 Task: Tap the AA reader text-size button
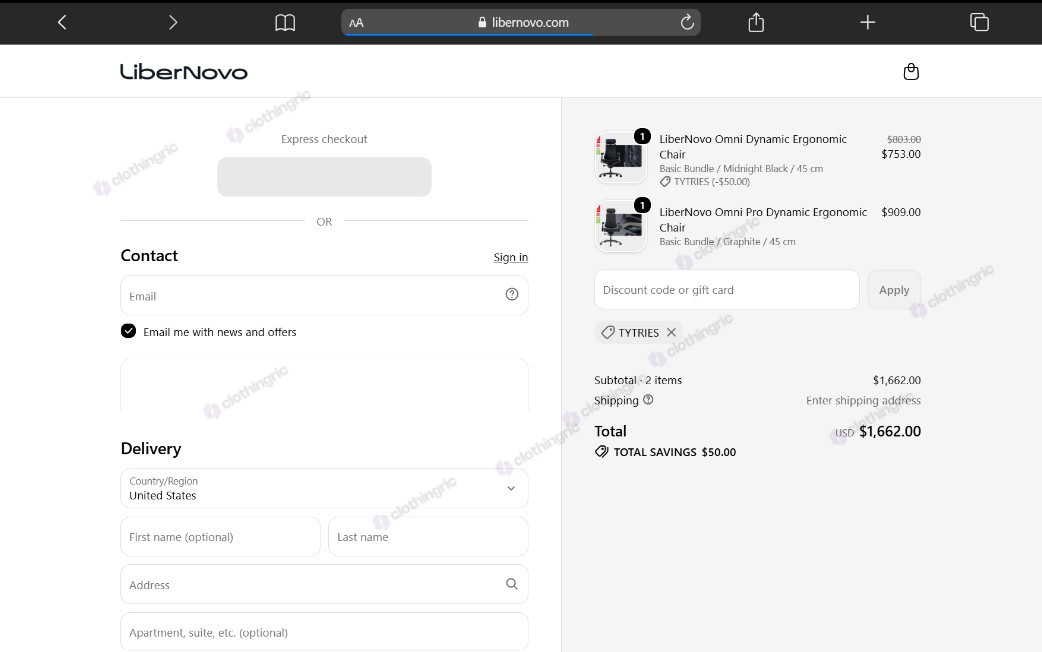coord(356,23)
